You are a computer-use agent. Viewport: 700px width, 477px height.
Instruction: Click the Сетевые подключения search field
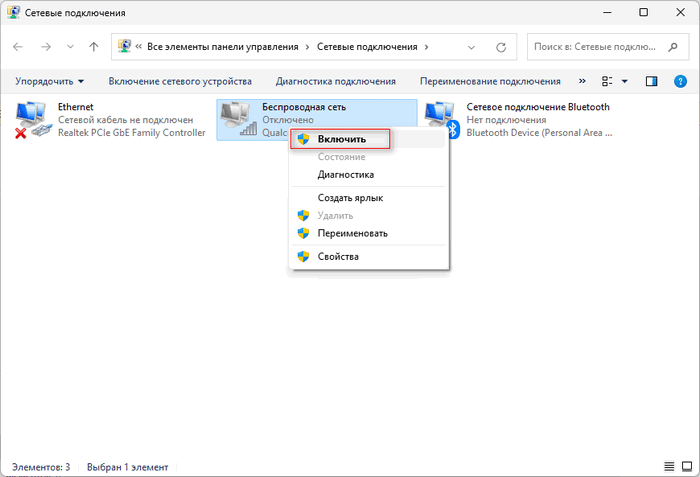point(600,47)
